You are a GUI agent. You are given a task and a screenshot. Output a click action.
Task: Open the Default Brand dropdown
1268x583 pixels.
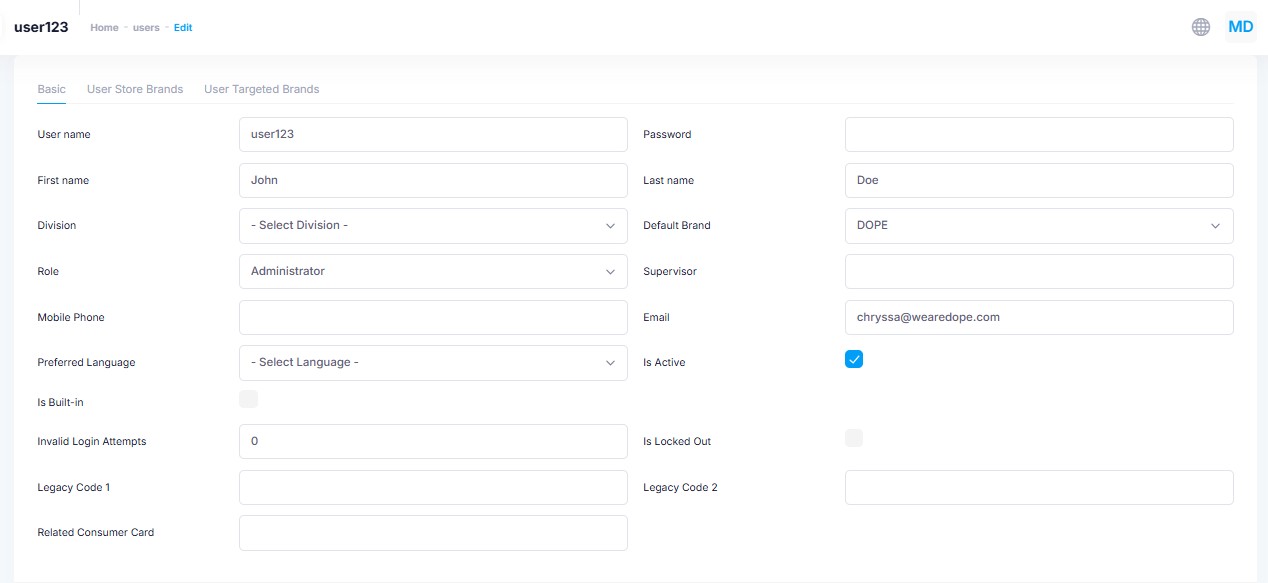1039,226
